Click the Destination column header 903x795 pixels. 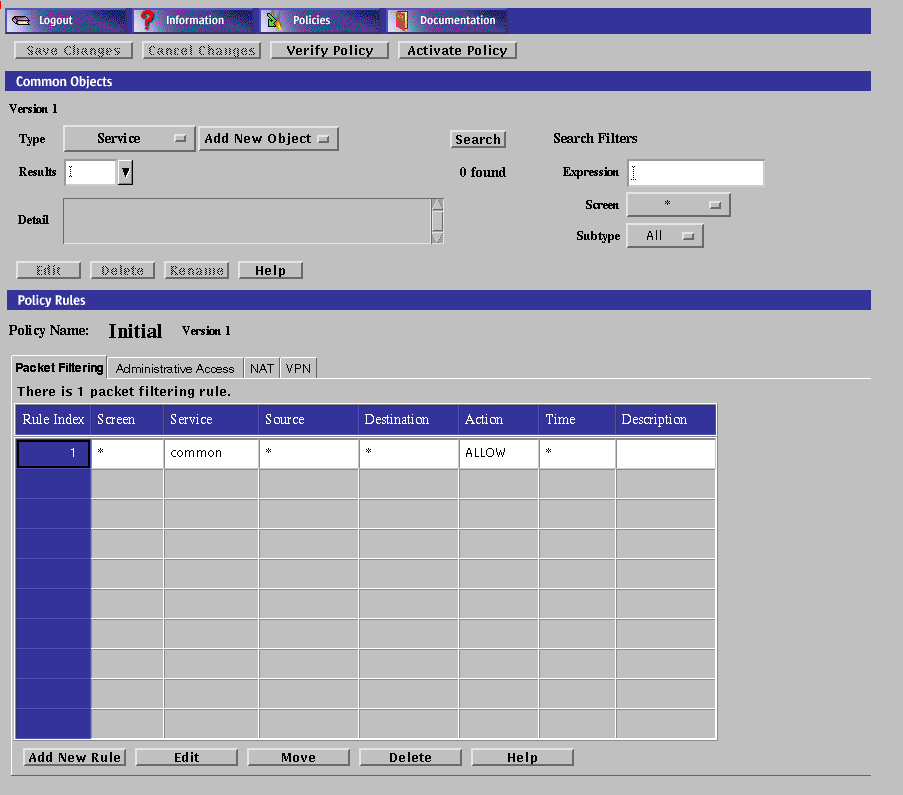click(x=409, y=419)
